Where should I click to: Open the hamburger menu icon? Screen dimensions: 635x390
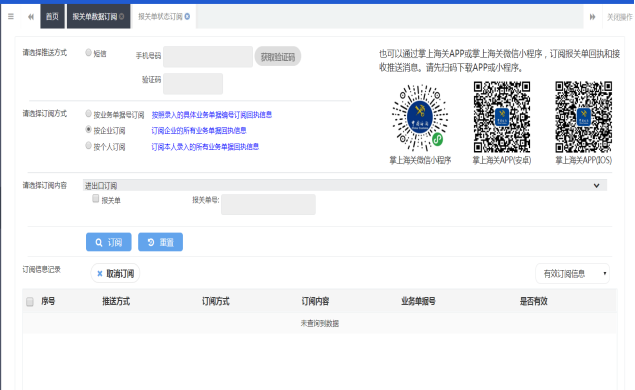point(11,17)
